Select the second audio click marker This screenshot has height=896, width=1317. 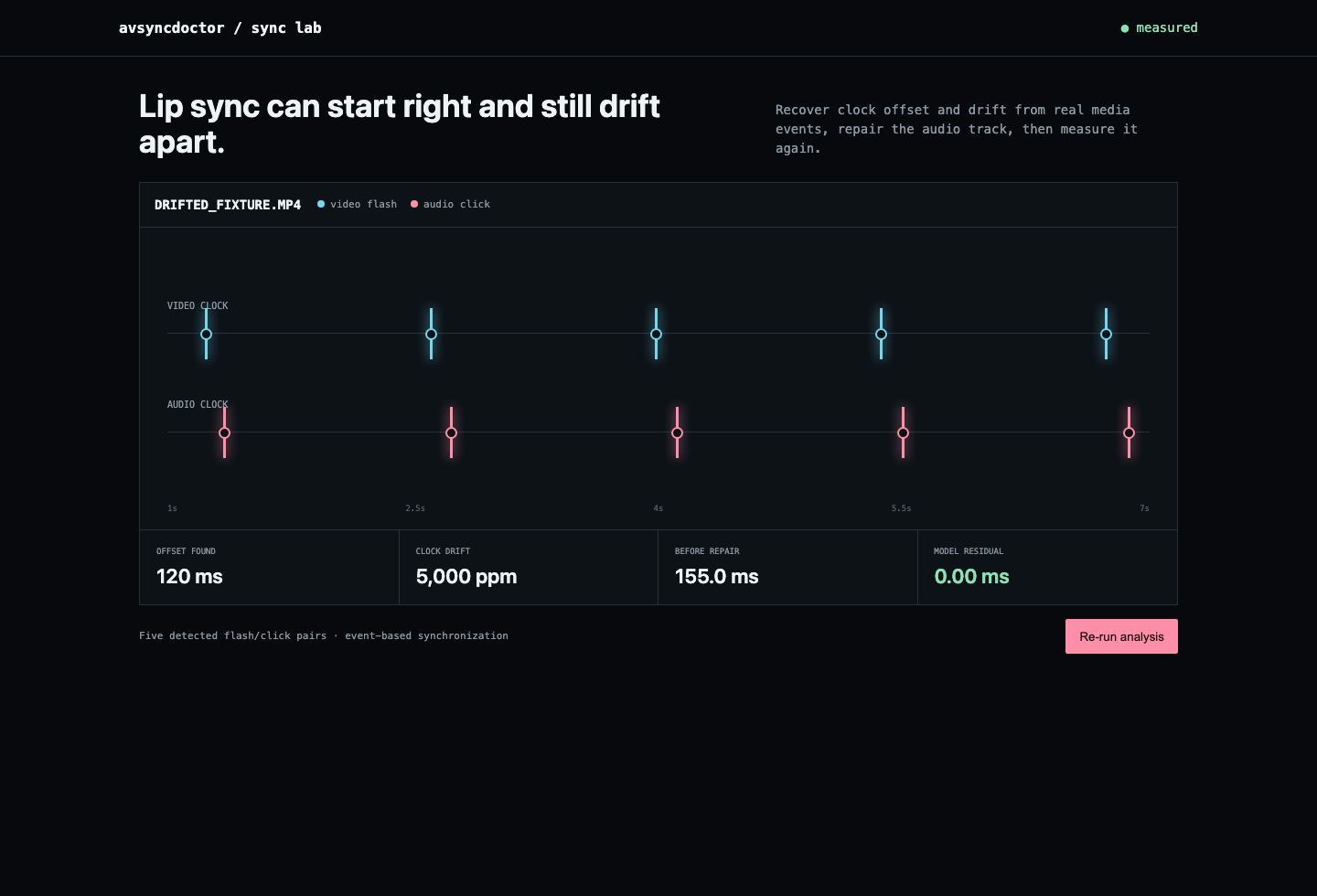(x=452, y=432)
